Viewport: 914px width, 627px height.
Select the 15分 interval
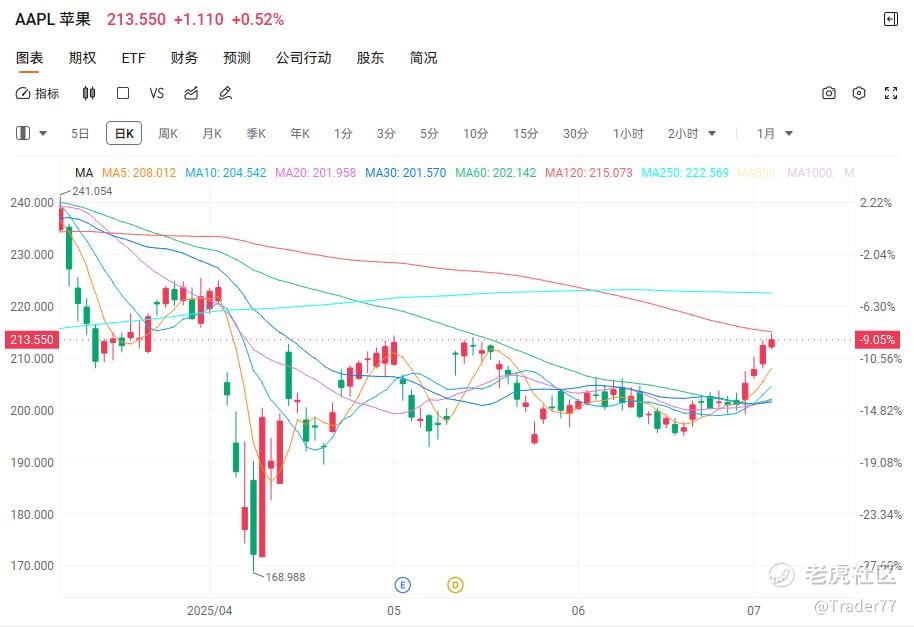click(x=525, y=133)
